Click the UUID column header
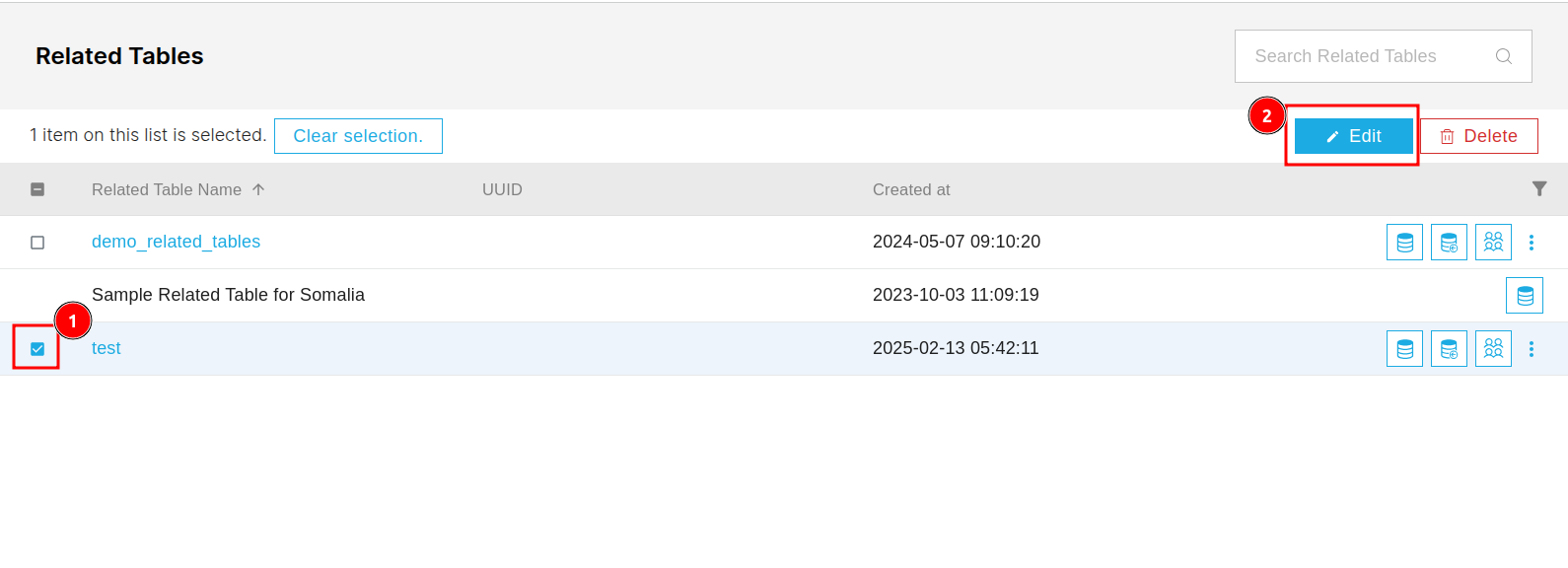Image resolution: width=1568 pixels, height=568 pixels. (x=502, y=189)
